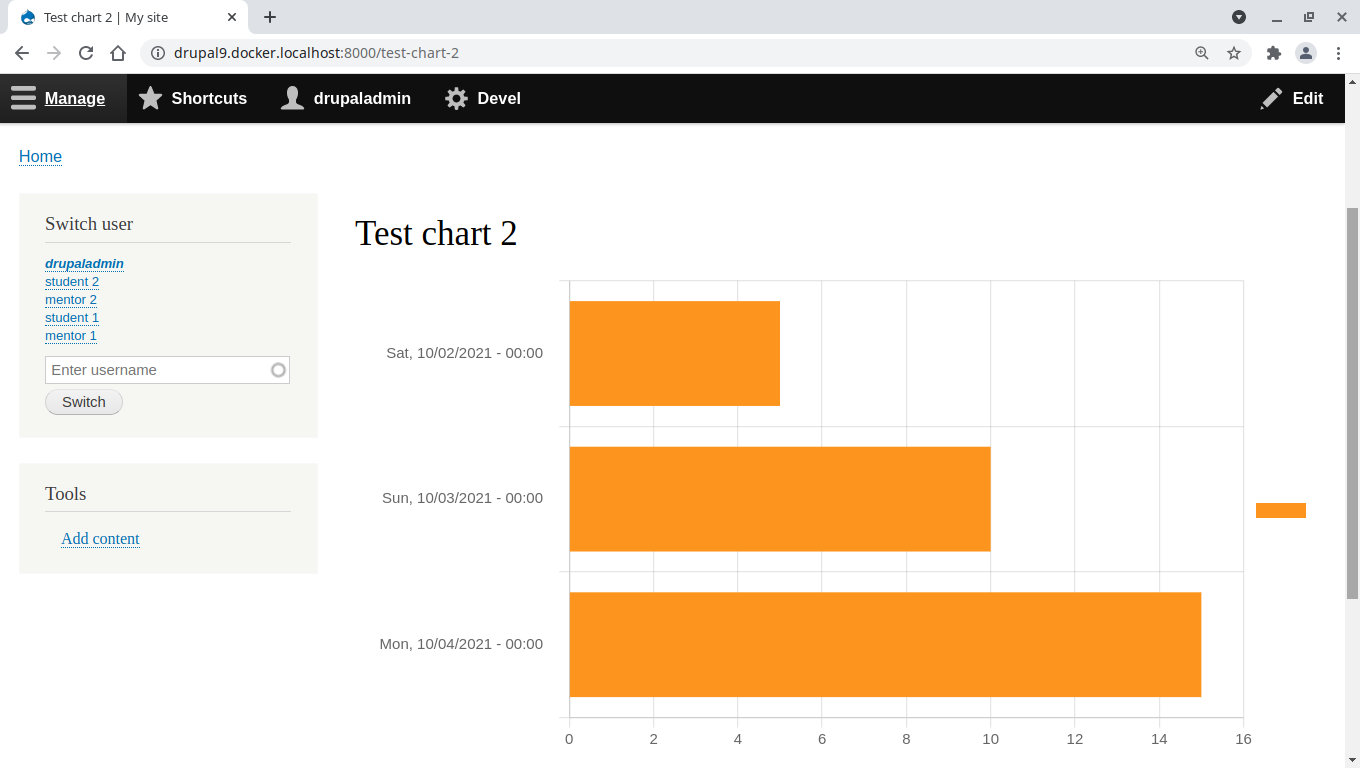
Task: Open the Home breadcrumb link
Action: pos(40,157)
